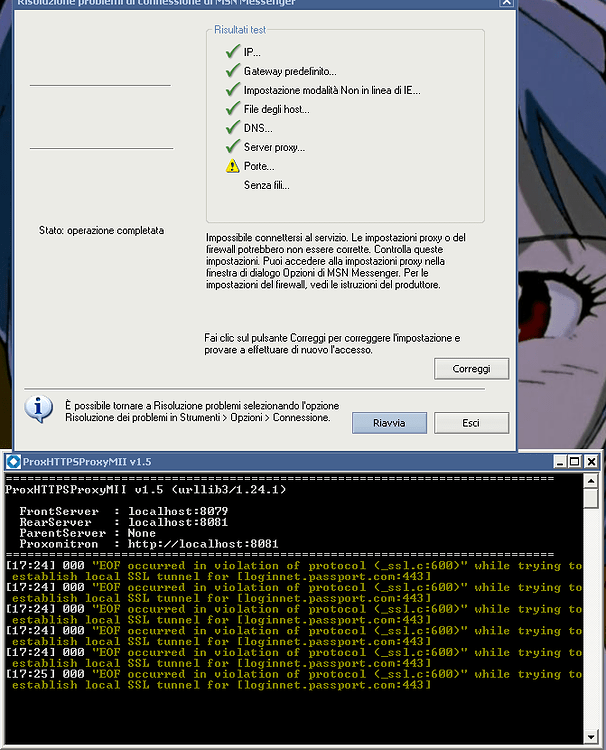Click the Esci button
This screenshot has width=606, height=750.
471,423
